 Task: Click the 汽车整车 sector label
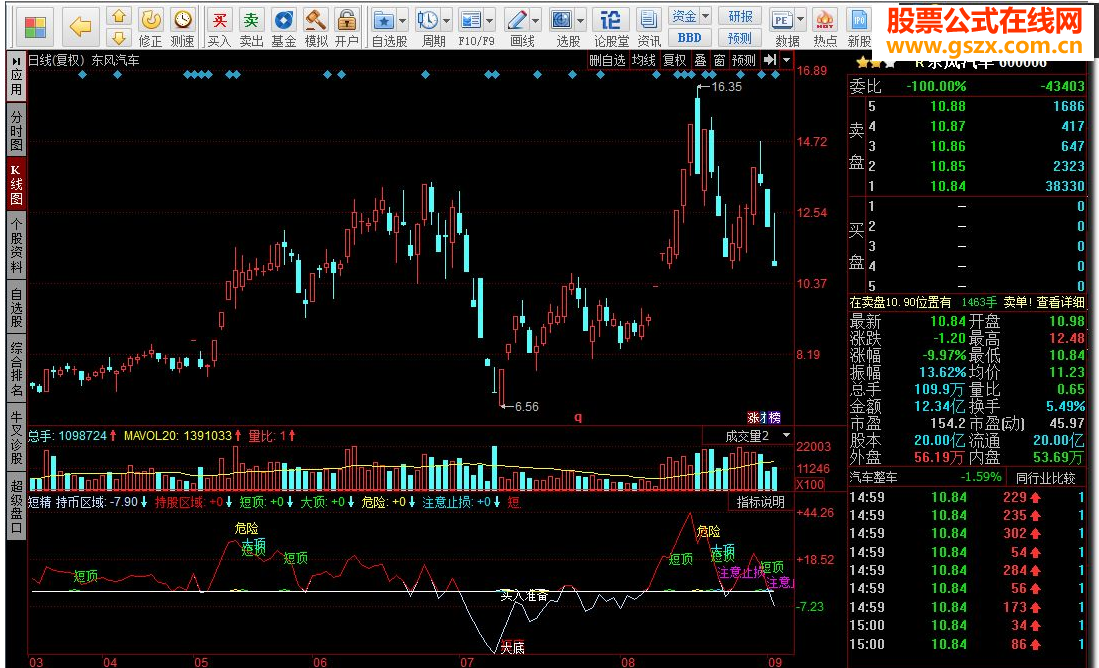coord(873,477)
